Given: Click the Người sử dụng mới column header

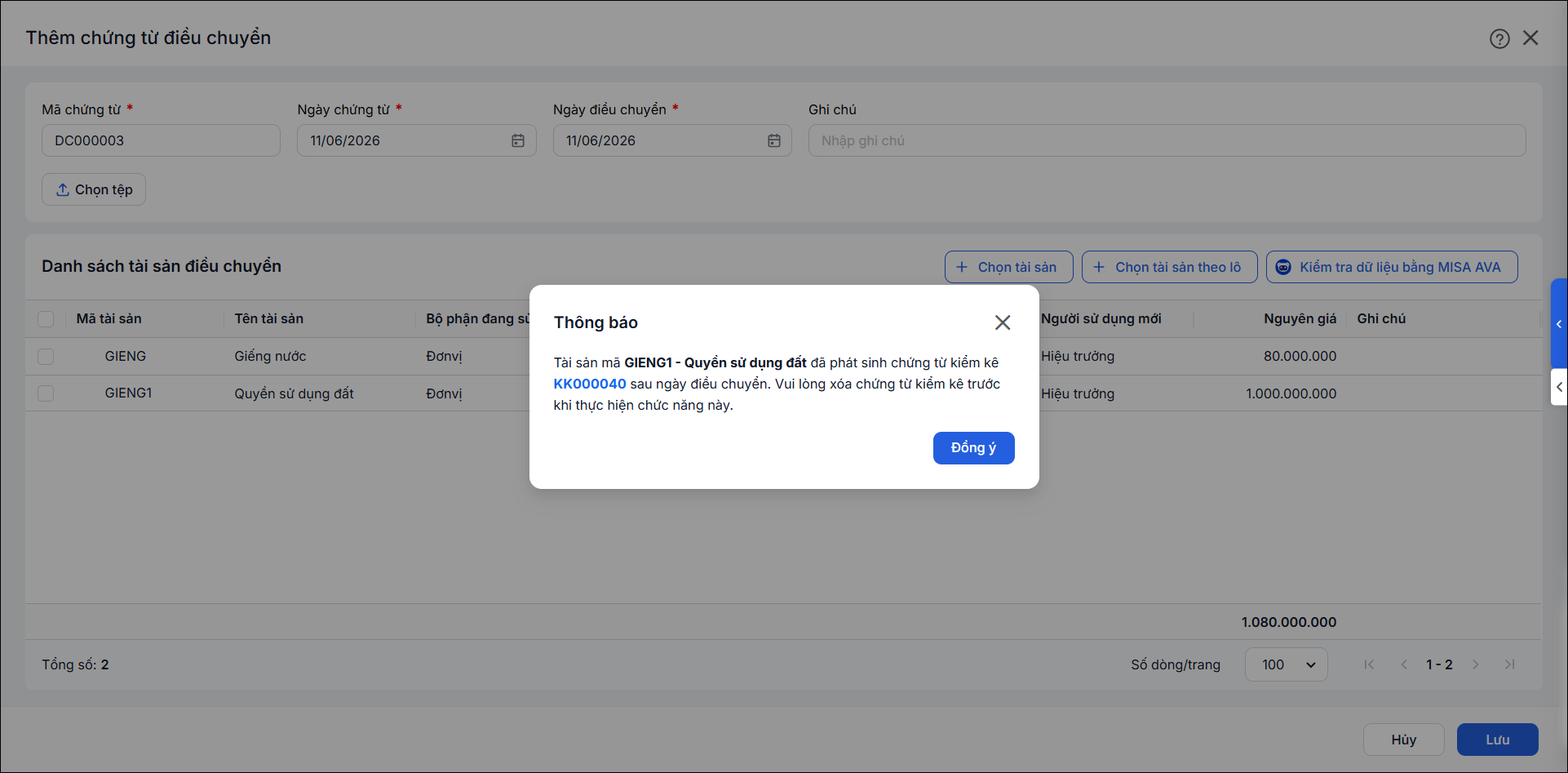Looking at the screenshot, I should pyautogui.click(x=1101, y=318).
